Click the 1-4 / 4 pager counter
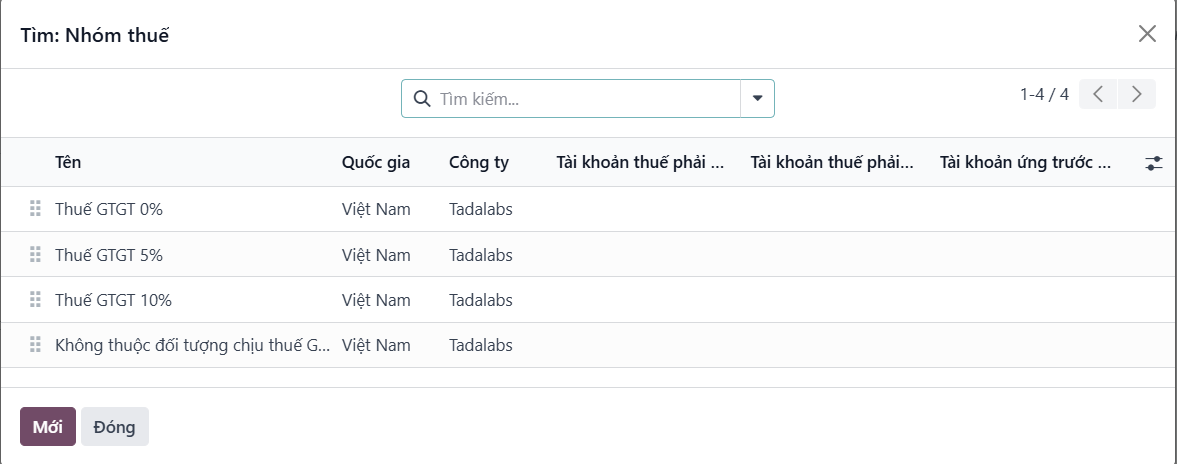 [1044, 94]
